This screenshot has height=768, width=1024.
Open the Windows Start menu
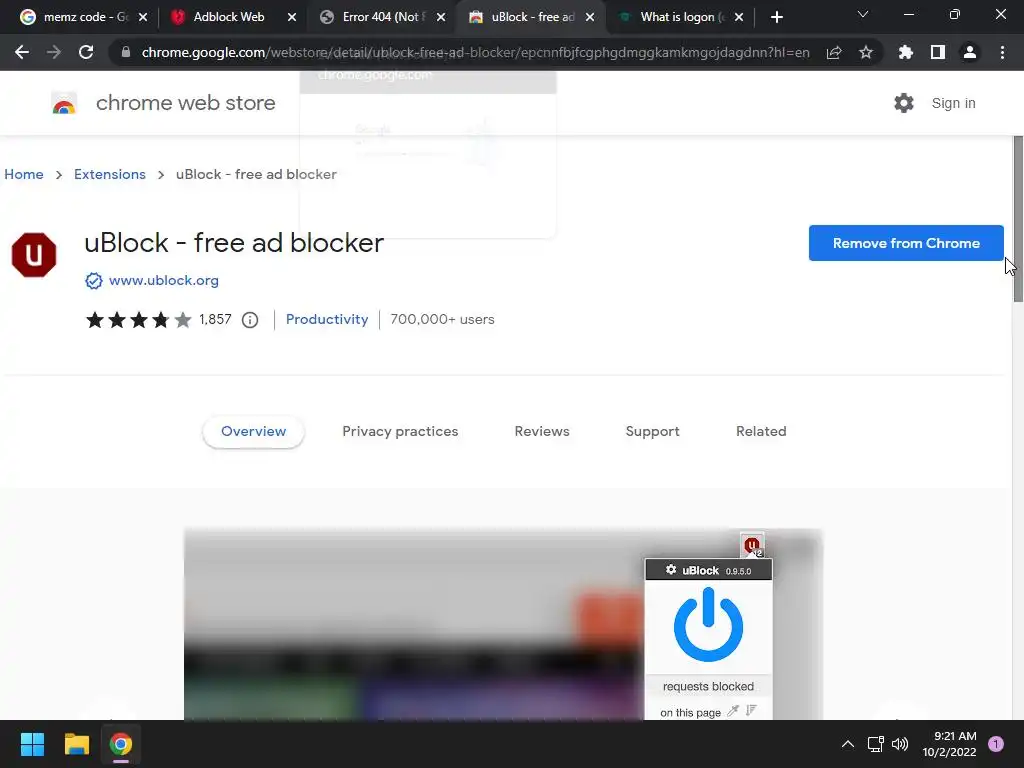[x=32, y=744]
